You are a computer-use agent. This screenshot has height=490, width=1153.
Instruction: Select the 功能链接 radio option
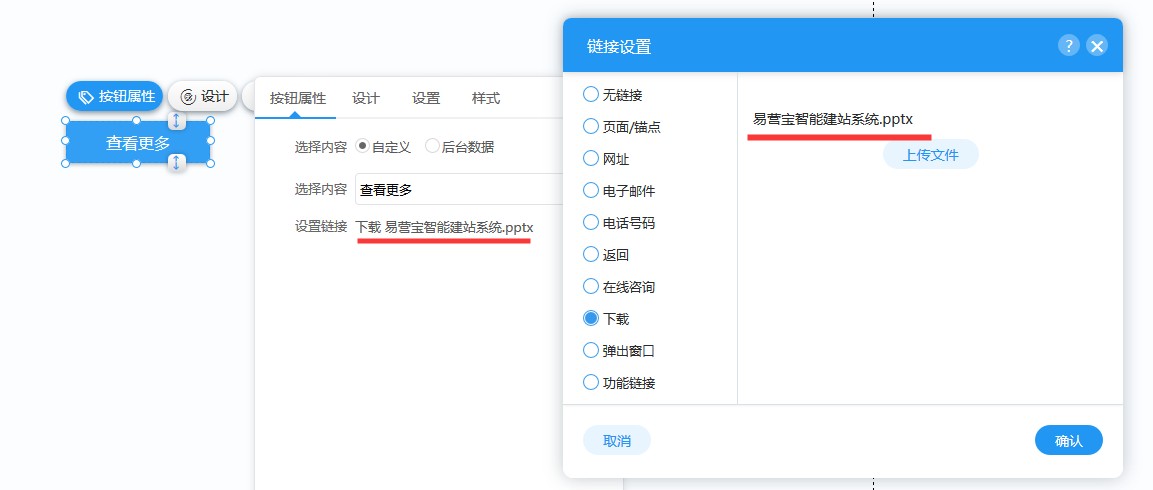click(x=590, y=382)
